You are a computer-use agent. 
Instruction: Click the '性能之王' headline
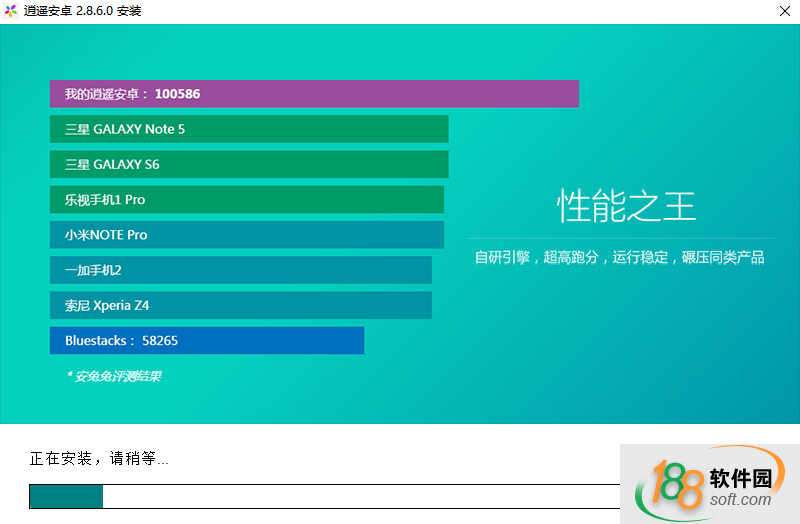pyautogui.click(x=626, y=207)
